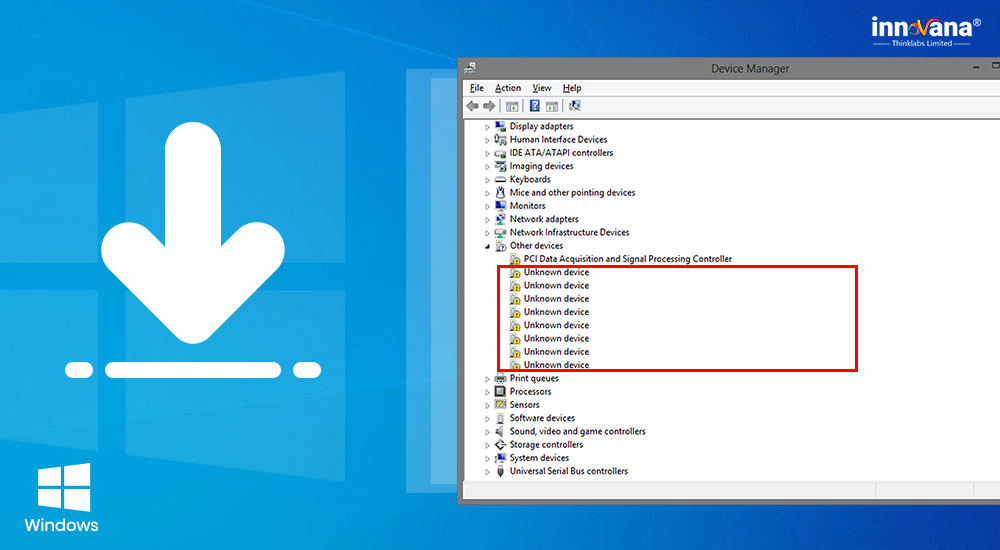Select the Keyboards icon
This screenshot has height=550, width=1000.
pos(501,180)
